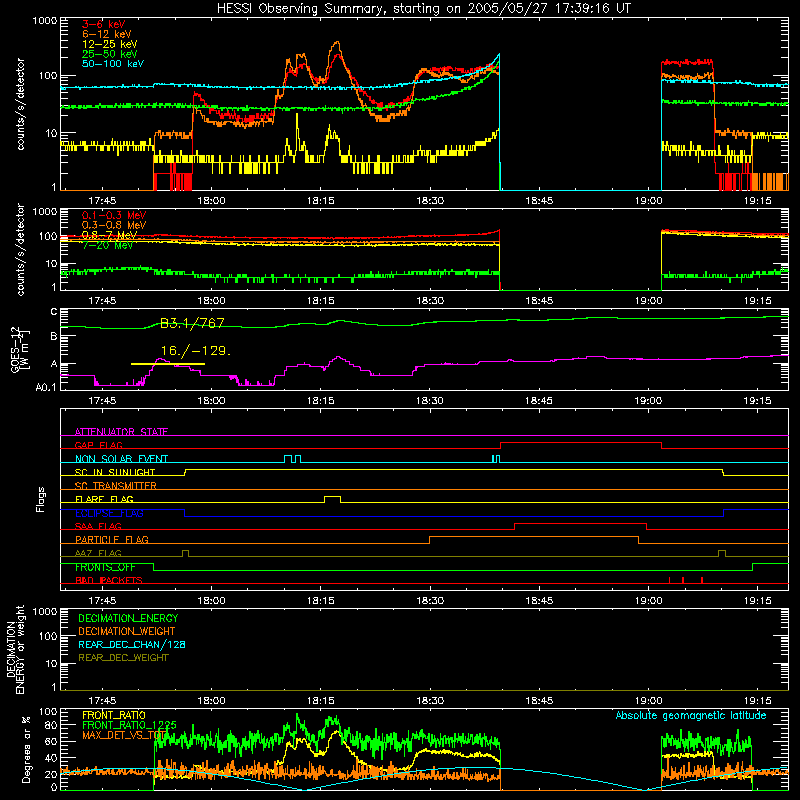Screen dimensions: 800x800
Task: Click the raised GAP_FLAG segment
Action: click(581, 443)
